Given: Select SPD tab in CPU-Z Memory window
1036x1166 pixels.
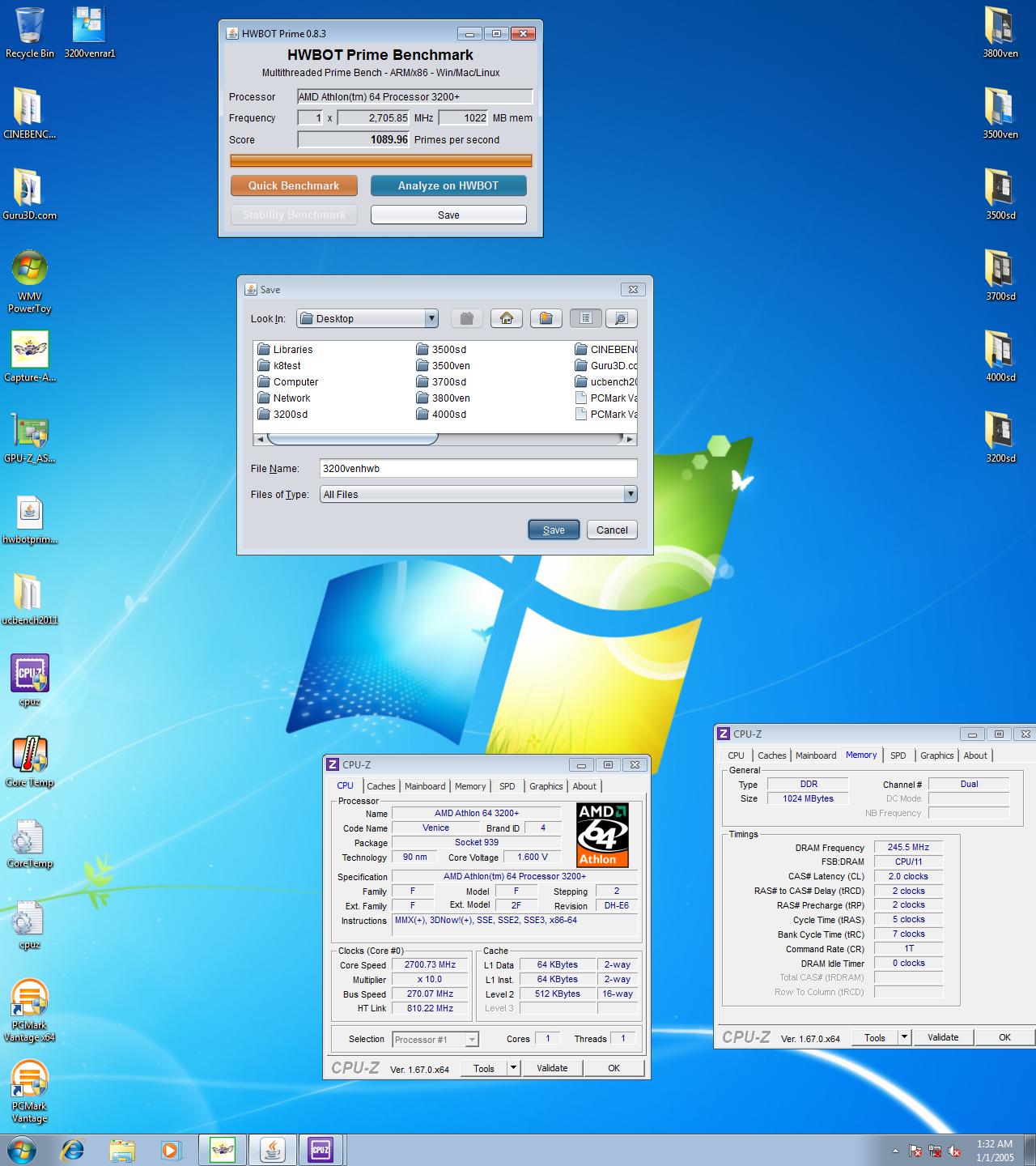Looking at the screenshot, I should pyautogui.click(x=898, y=755).
